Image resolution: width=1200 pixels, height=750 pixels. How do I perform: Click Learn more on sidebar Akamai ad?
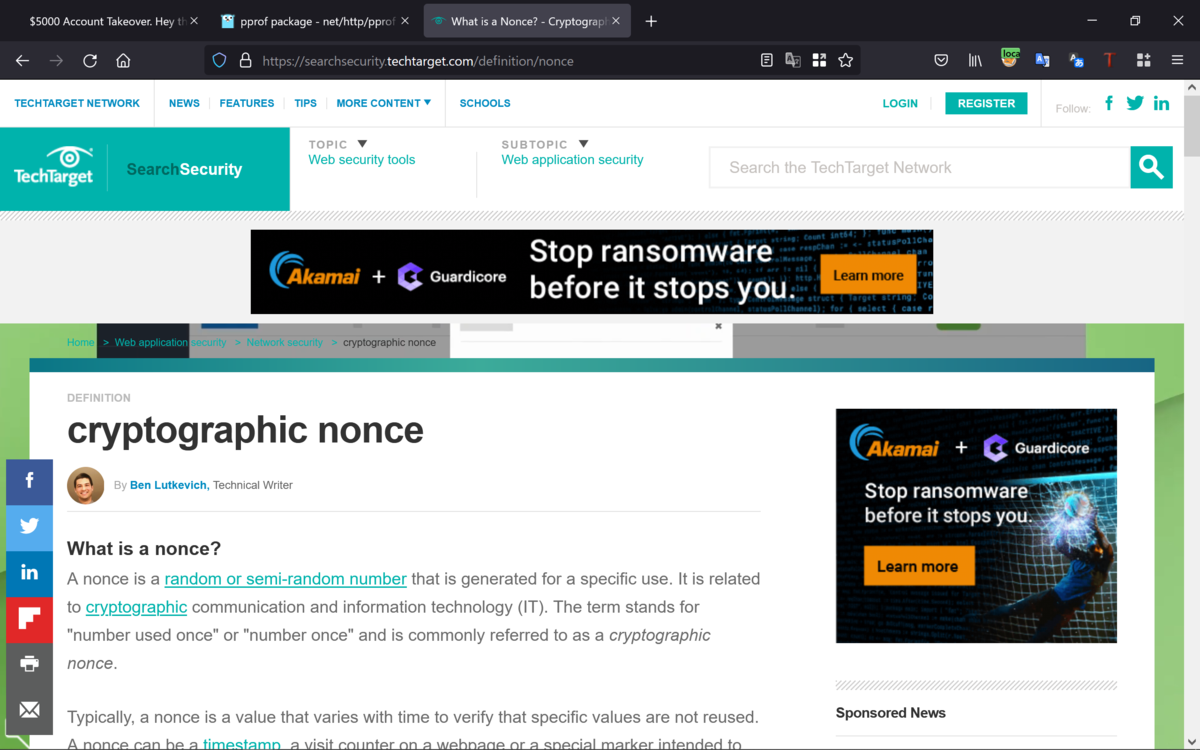pos(918,566)
